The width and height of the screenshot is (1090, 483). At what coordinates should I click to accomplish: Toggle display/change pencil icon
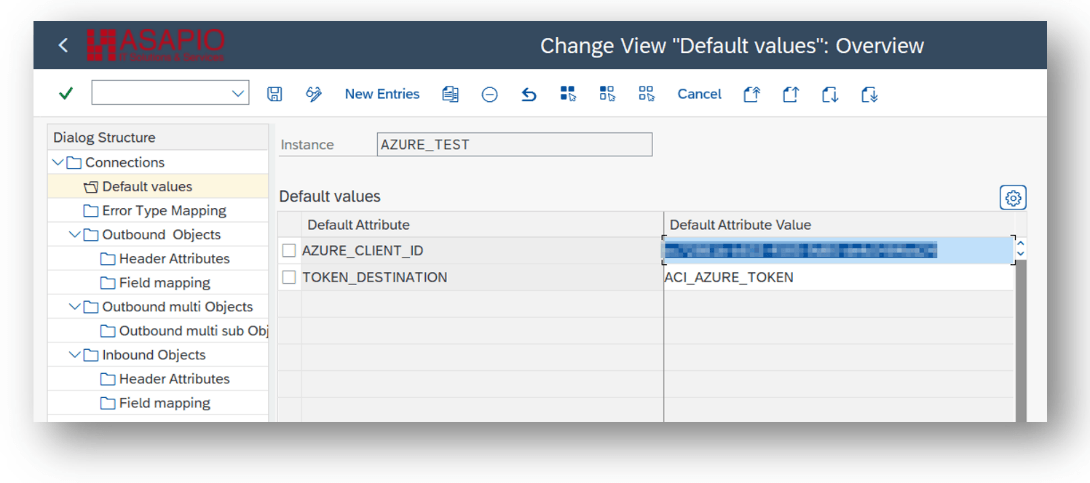click(x=314, y=94)
